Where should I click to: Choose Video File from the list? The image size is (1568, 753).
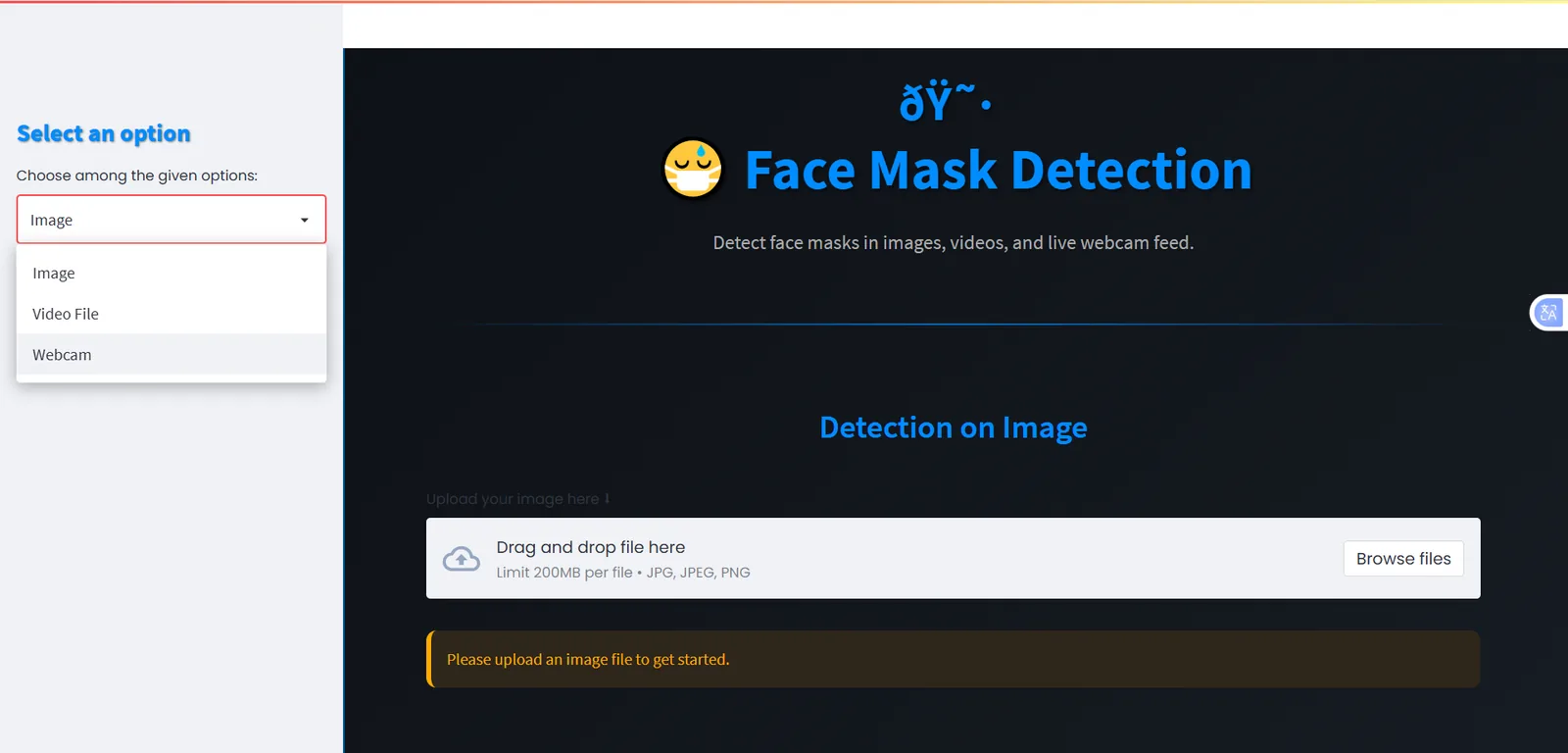(x=171, y=314)
